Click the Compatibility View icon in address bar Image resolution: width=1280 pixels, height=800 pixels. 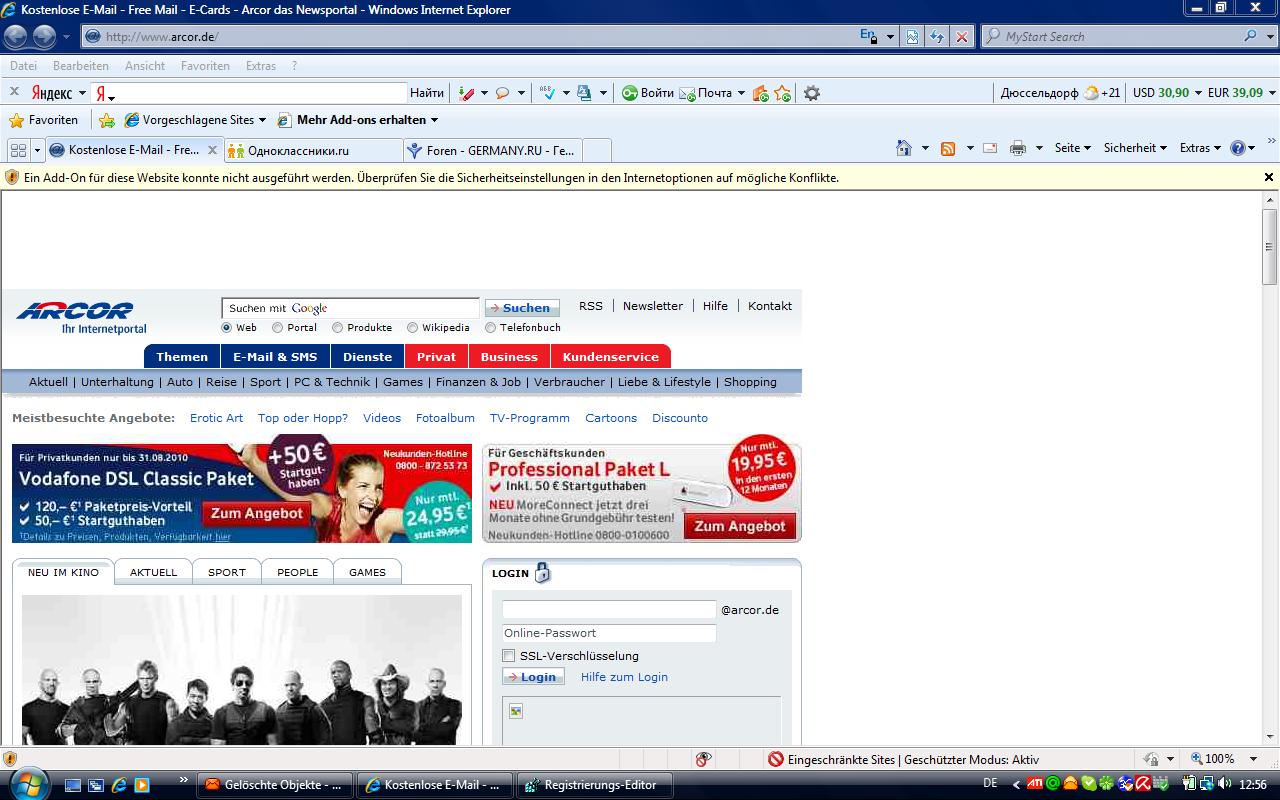(x=912, y=37)
